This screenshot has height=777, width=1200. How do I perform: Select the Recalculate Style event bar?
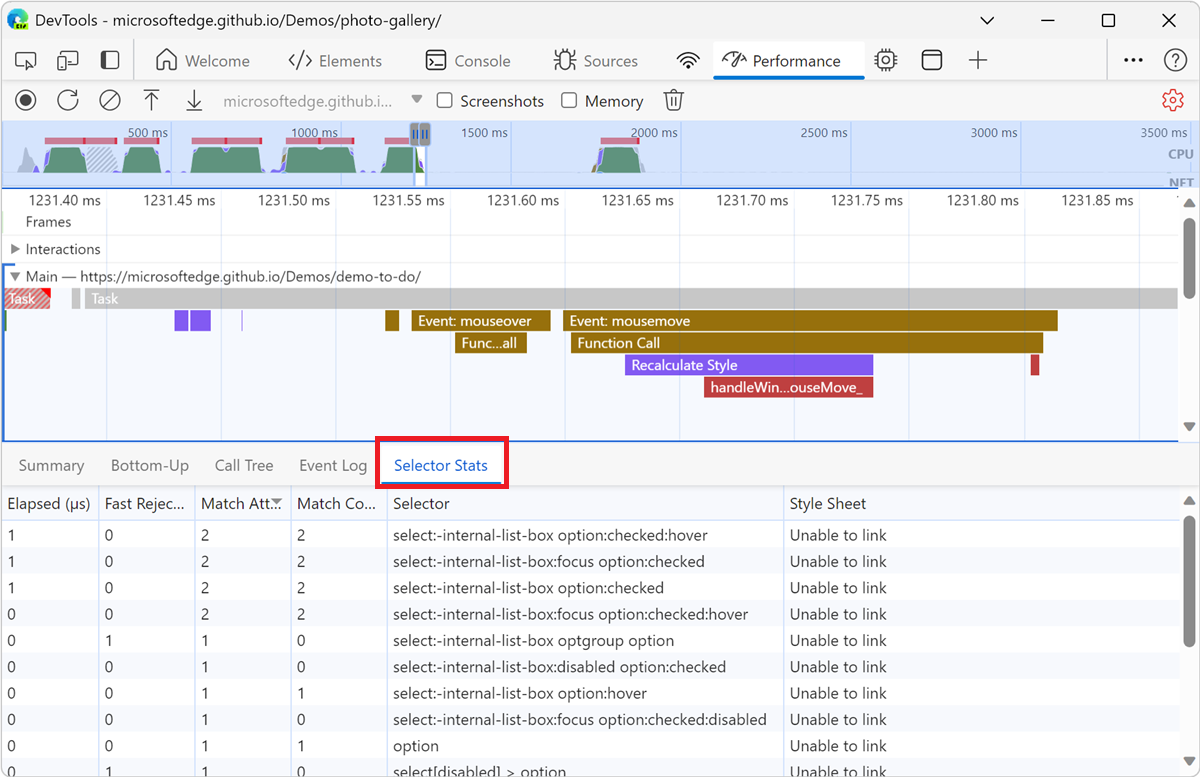(748, 365)
